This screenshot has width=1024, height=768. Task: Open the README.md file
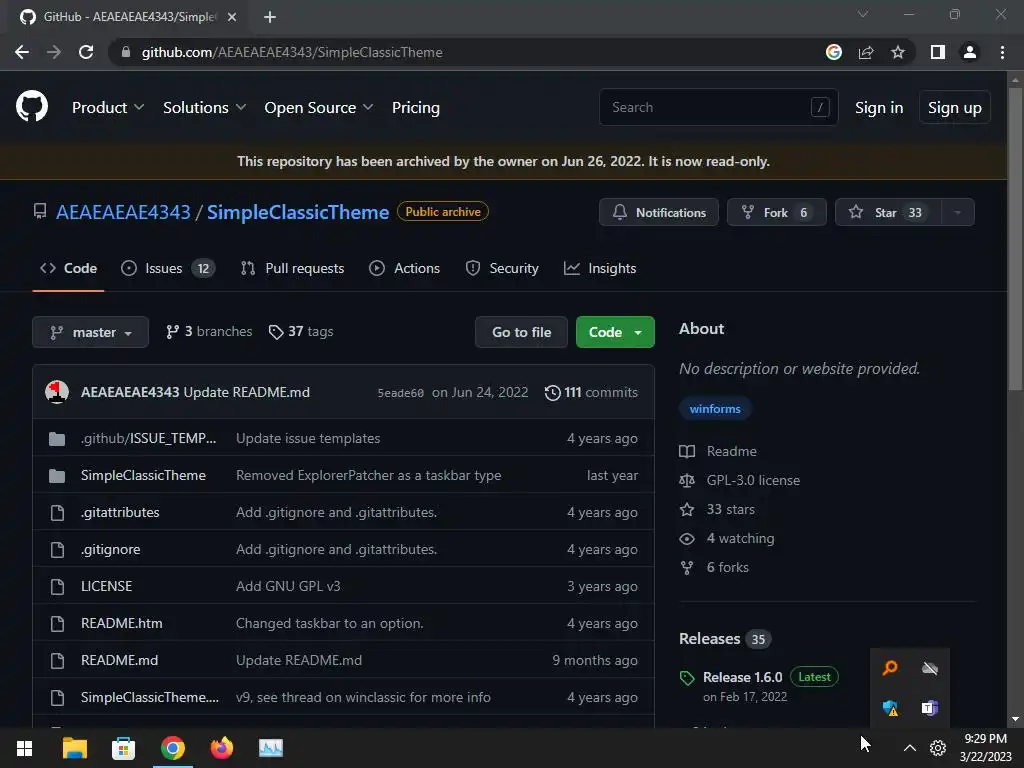(x=120, y=660)
